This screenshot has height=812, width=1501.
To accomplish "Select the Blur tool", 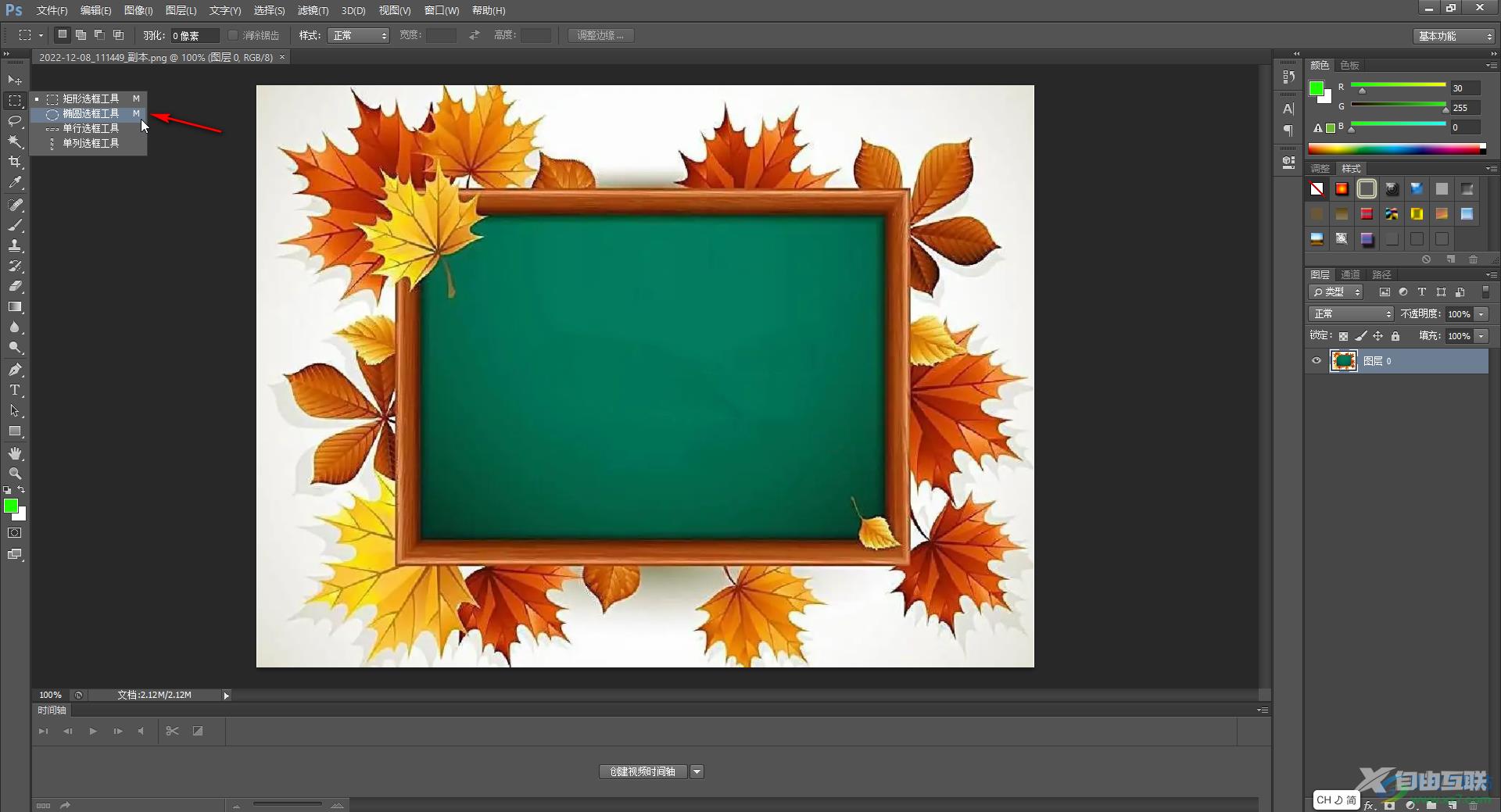I will [x=15, y=327].
